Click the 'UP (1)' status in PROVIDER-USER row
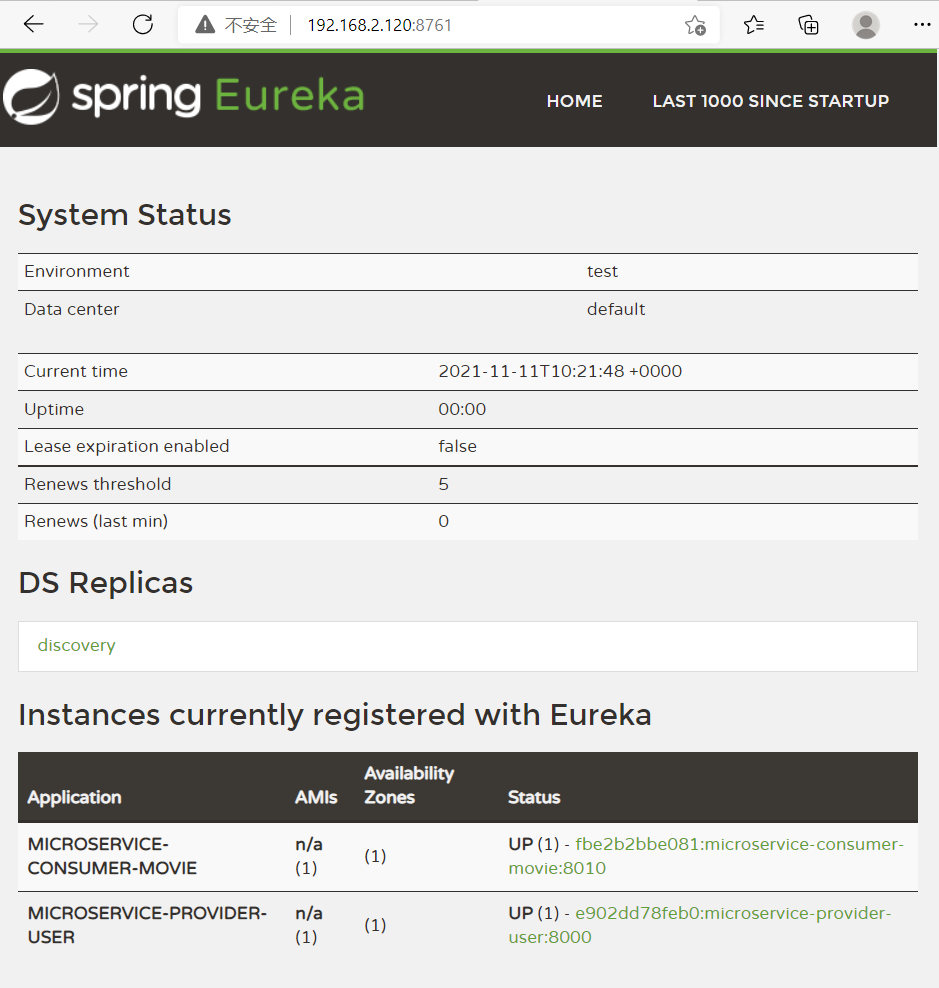The height and width of the screenshot is (988, 939). [x=534, y=914]
